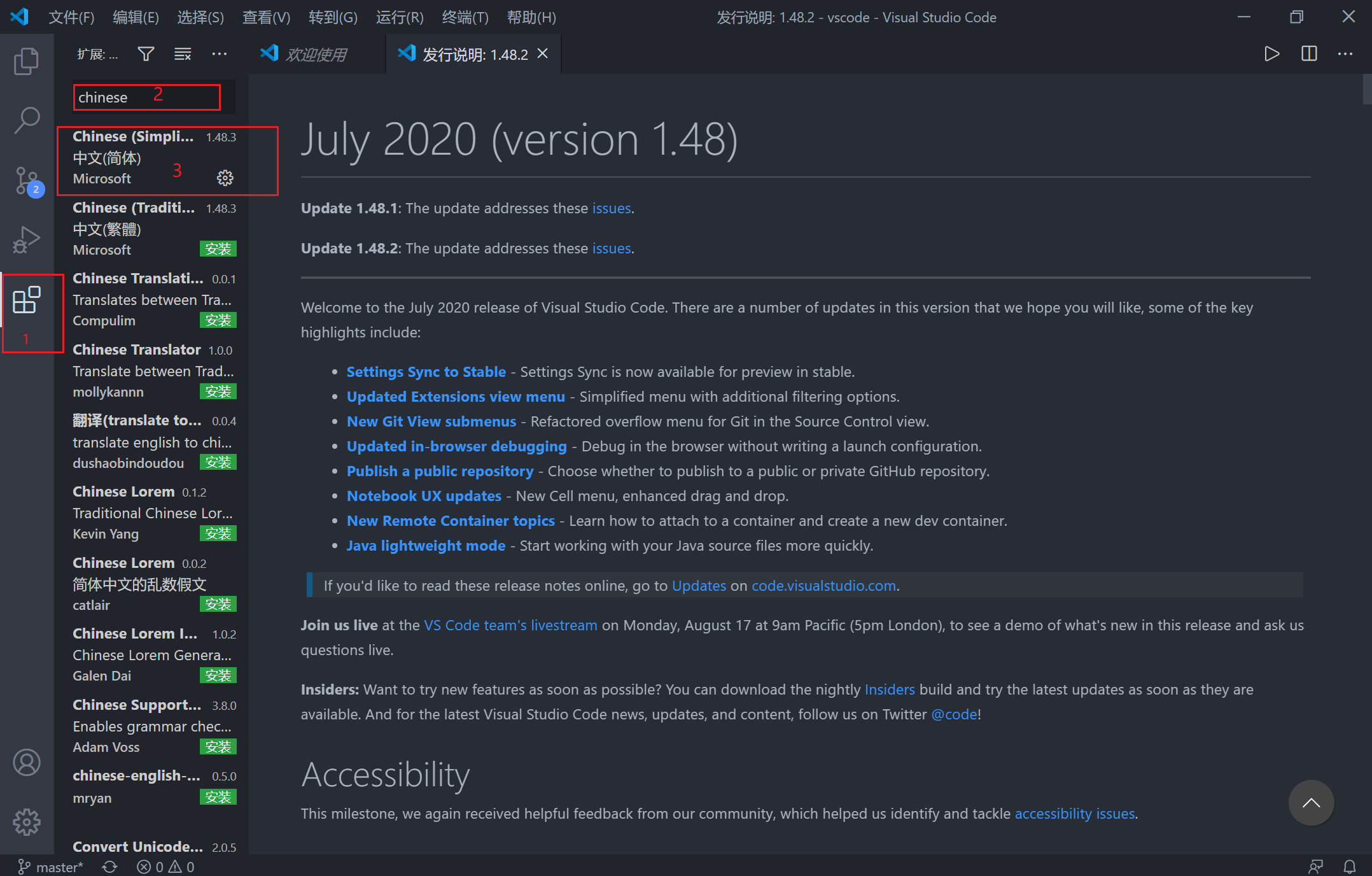This screenshot has height=876, width=1372.
Task: Click the editor vertical scrollbar thumb
Action: click(1367, 89)
